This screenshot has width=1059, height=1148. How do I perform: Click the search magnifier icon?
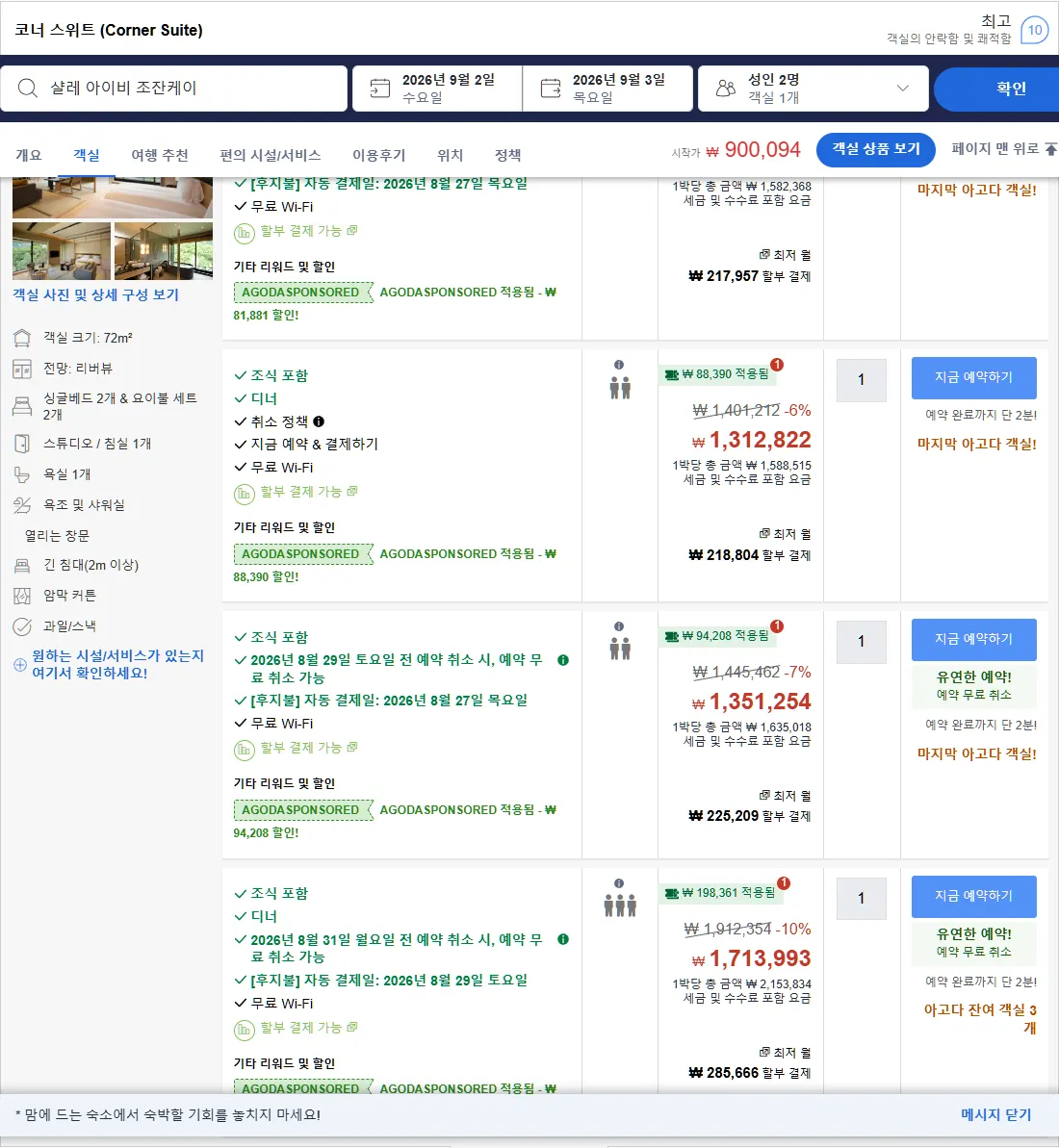click(x=28, y=88)
